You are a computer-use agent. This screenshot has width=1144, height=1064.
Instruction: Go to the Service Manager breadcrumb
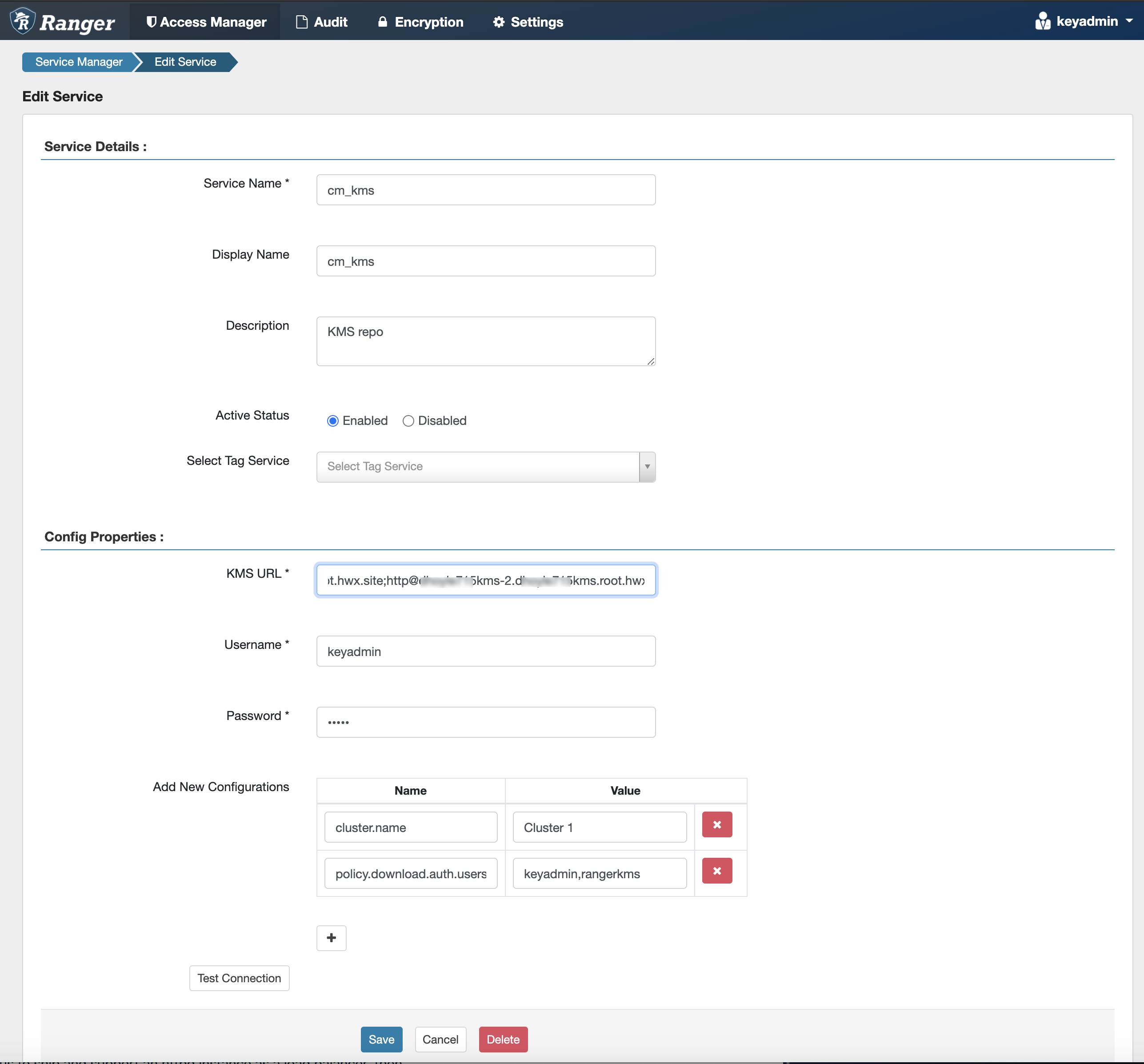click(79, 62)
